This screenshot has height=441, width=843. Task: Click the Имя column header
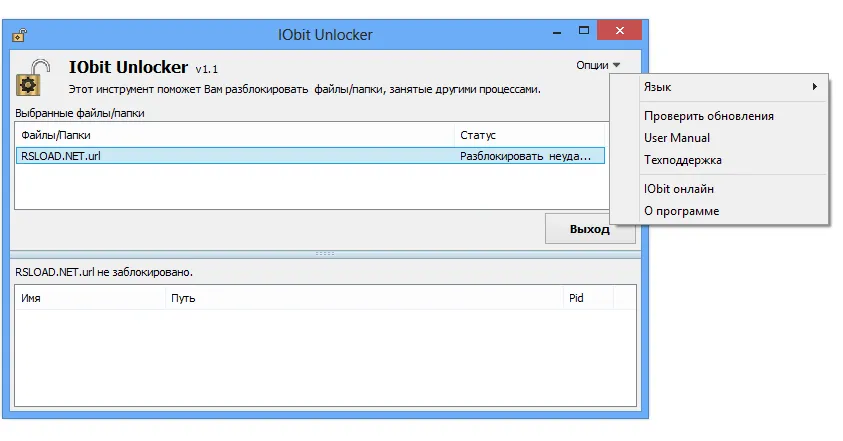(x=90, y=298)
